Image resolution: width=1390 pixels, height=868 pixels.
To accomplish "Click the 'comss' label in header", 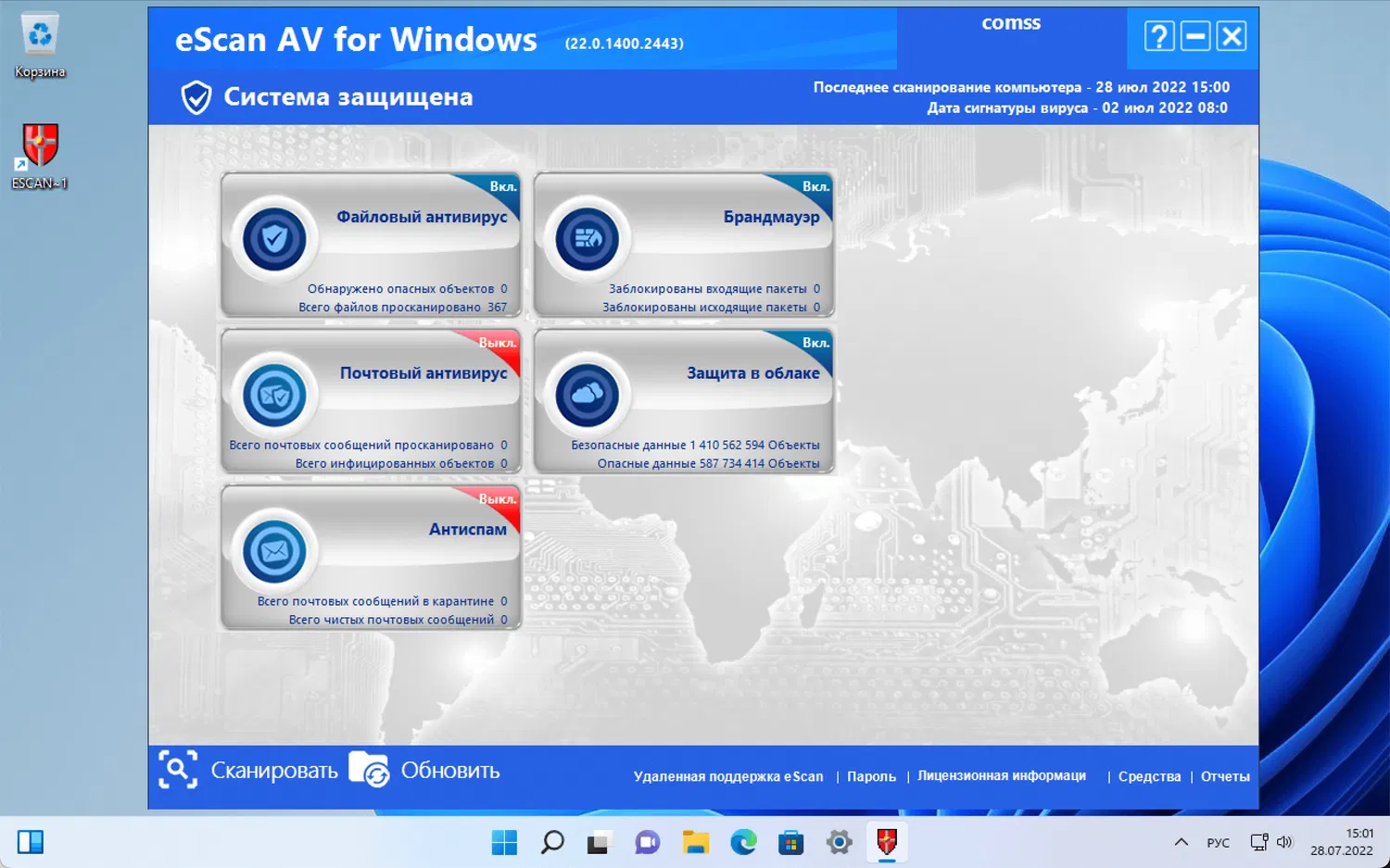I will tap(1011, 23).
